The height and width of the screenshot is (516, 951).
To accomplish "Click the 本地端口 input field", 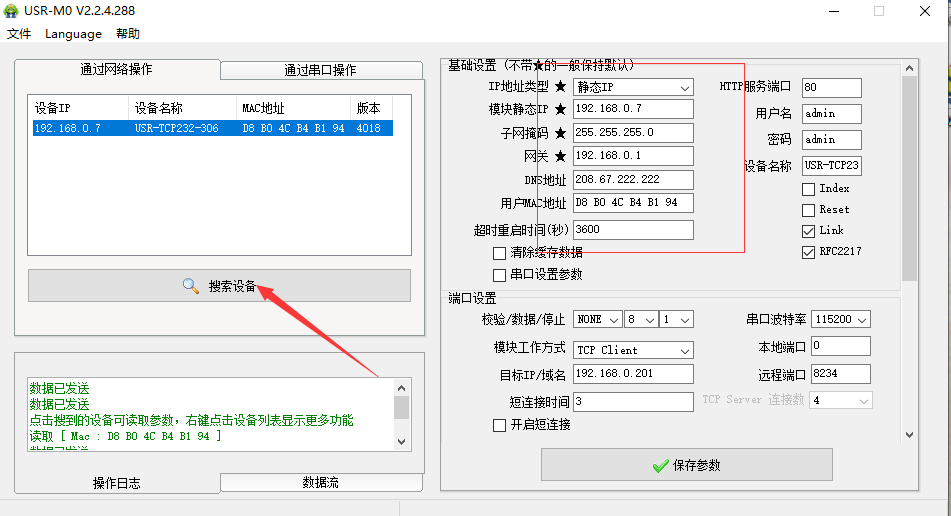I will tap(841, 346).
